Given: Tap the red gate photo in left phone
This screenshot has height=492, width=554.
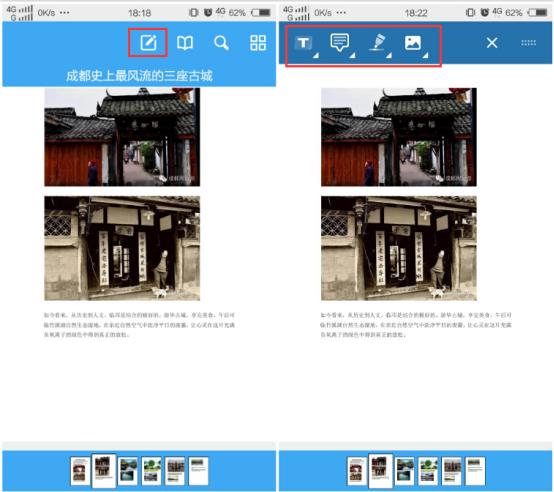Looking at the screenshot, I should click(x=122, y=137).
